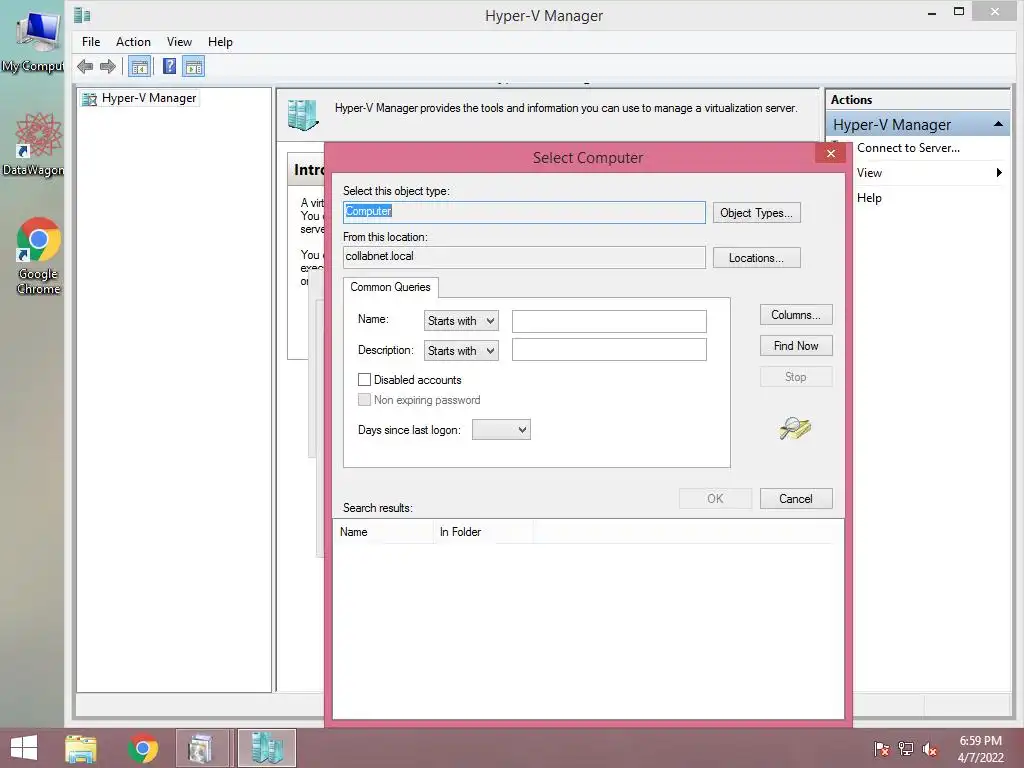Switch to Hyper-V Manager taskbar icon
The image size is (1024, 768).
coord(266,748)
